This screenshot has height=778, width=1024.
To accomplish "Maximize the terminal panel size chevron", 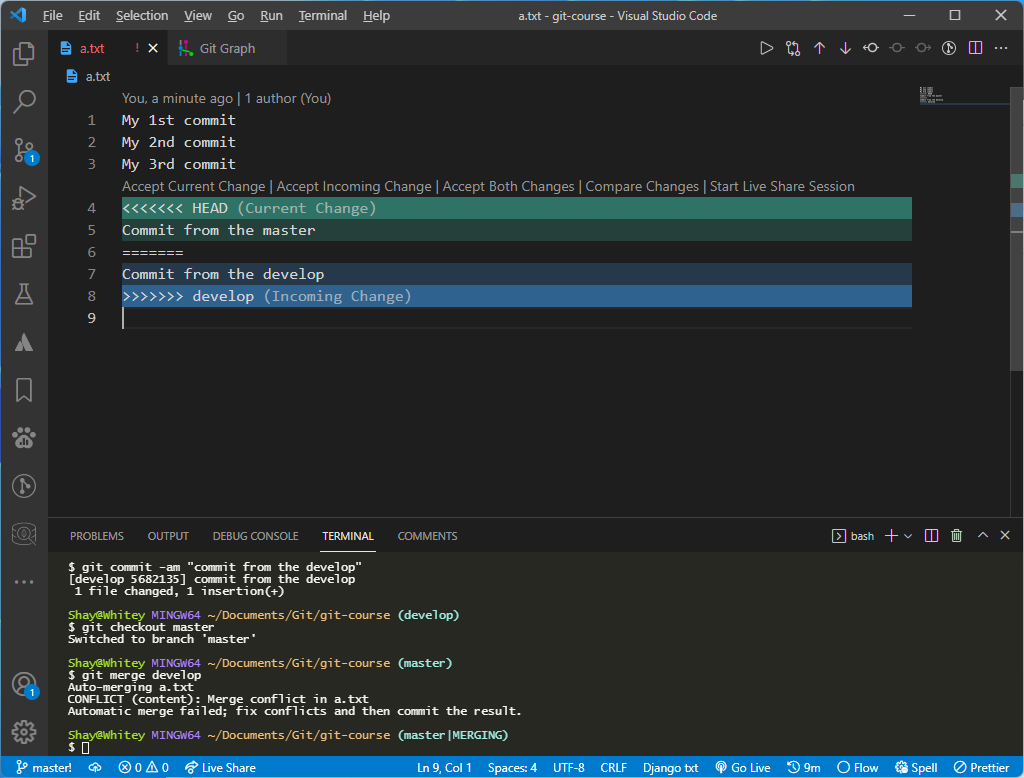I will (x=982, y=536).
